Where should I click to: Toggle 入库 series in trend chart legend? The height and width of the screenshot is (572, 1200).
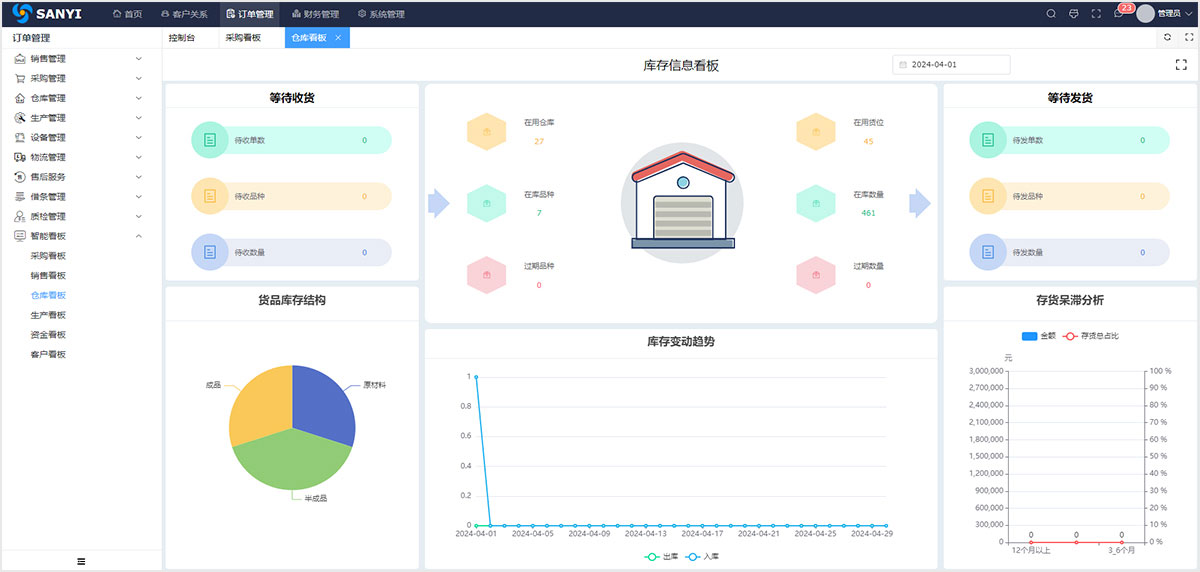(x=703, y=556)
